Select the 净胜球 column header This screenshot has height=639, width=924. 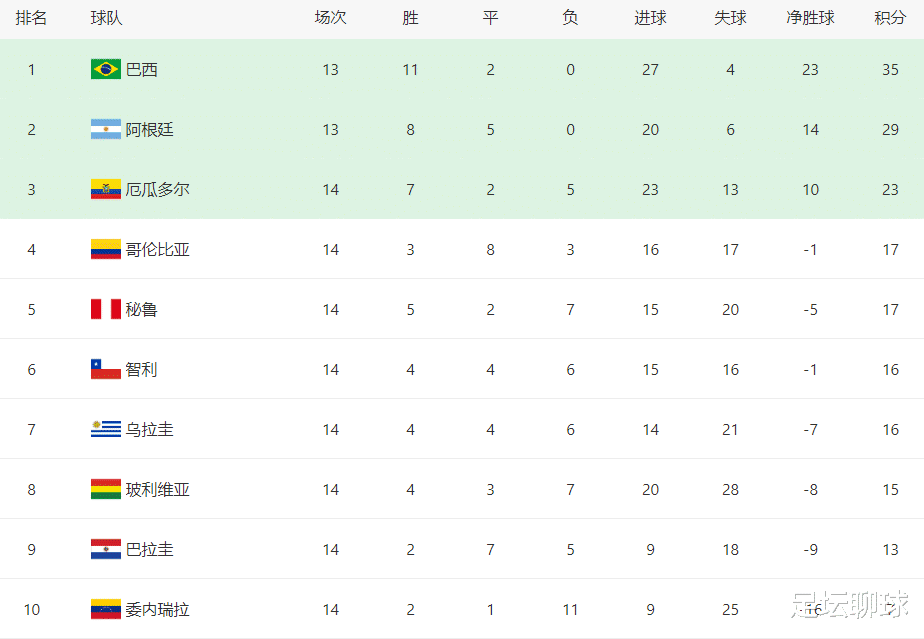click(x=810, y=18)
